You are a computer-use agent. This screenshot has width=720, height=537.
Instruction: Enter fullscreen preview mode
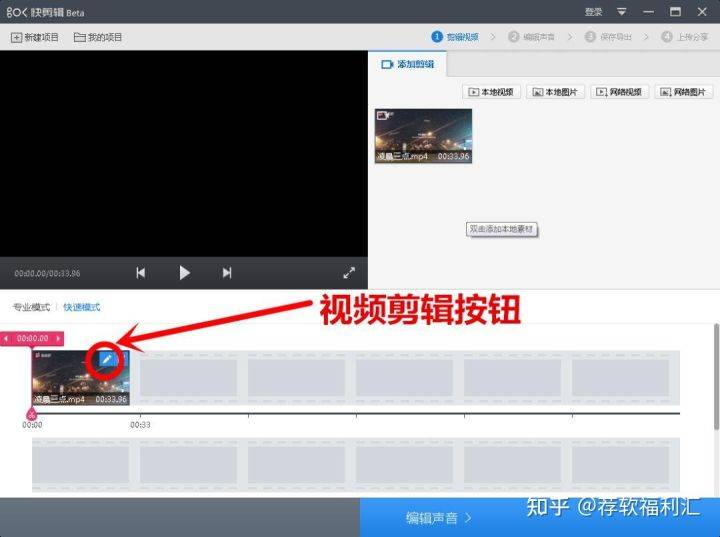tap(349, 272)
